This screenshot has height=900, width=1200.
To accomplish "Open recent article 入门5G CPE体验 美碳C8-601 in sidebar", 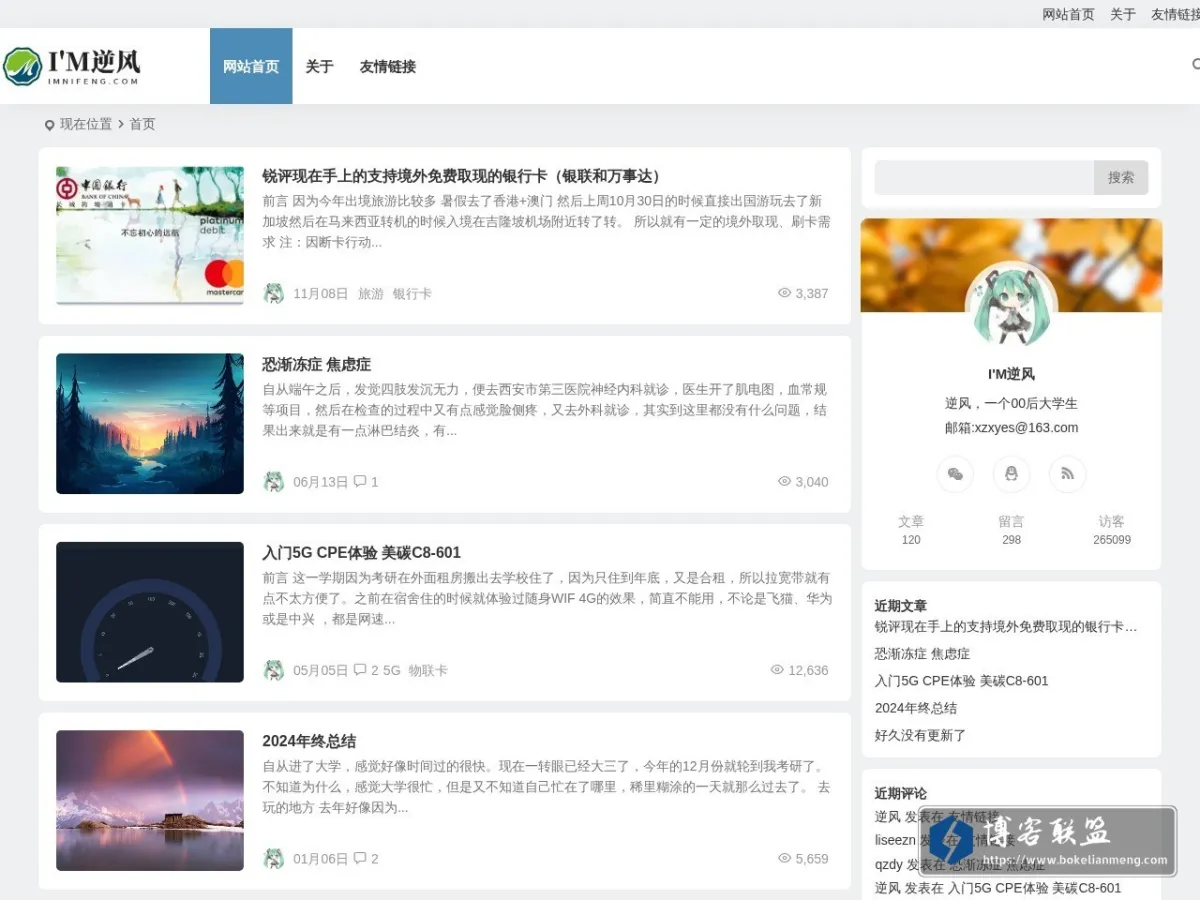I will click(x=962, y=681).
